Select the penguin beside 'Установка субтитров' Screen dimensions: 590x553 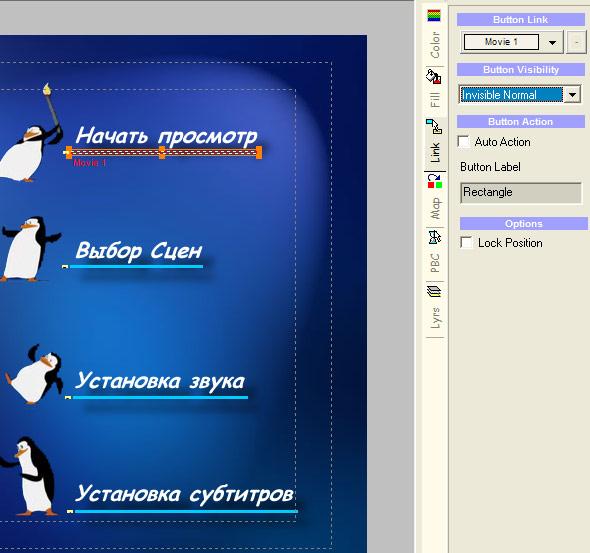30,476
